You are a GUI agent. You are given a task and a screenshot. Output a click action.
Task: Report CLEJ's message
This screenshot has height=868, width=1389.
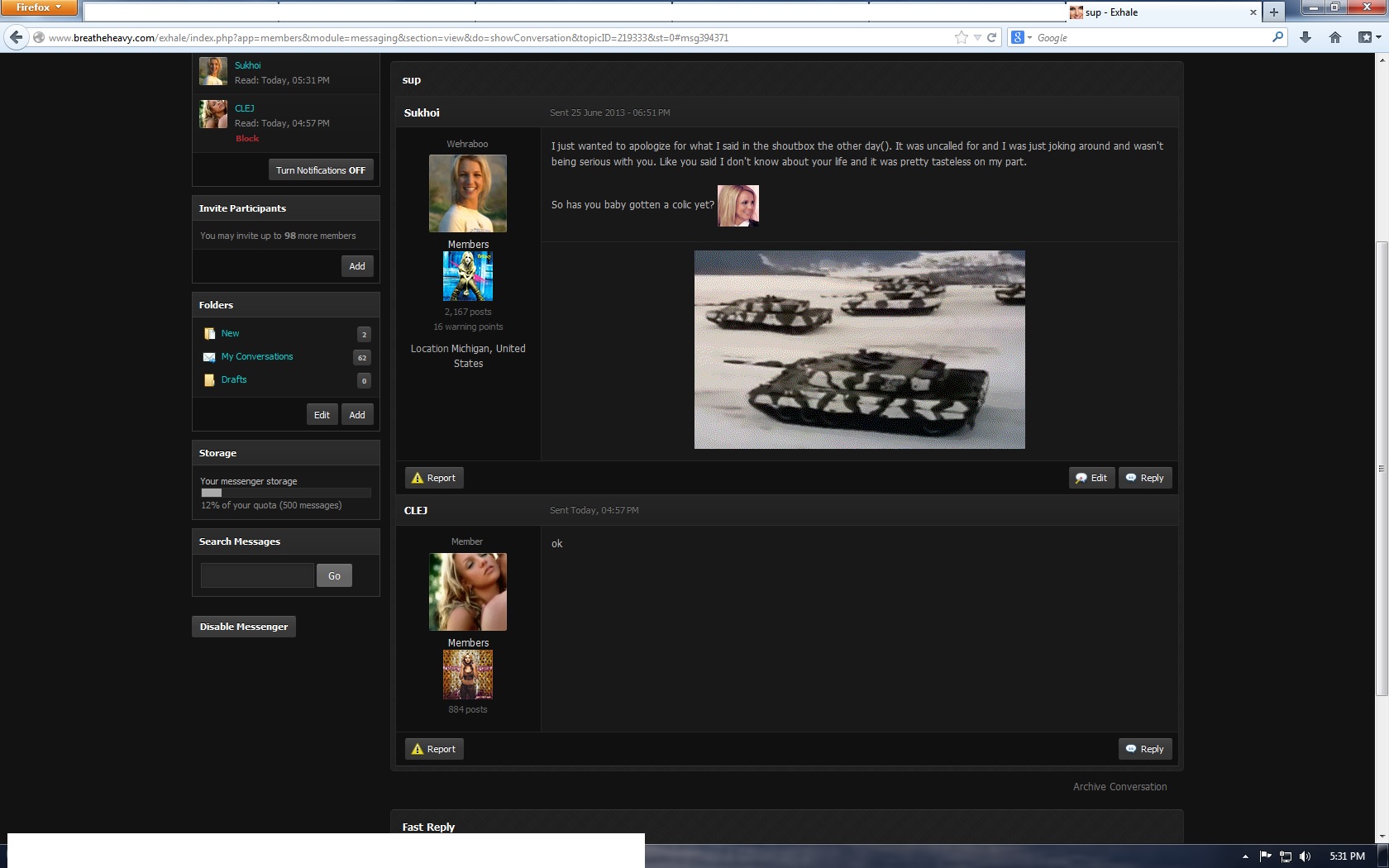point(434,749)
